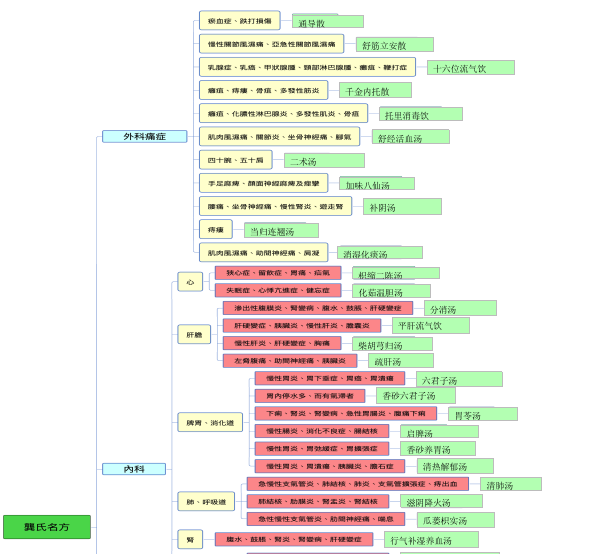Click the red node starting with 狭心症
This screenshot has height=554, width=612.
[x=278, y=273]
